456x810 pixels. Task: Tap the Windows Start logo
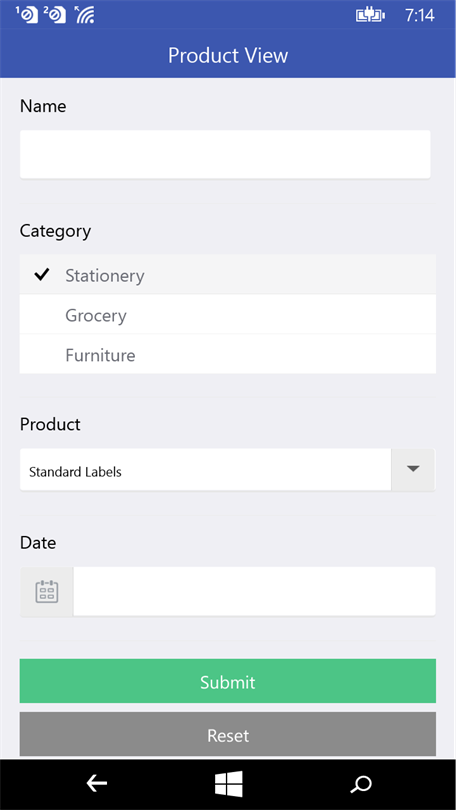tap(229, 784)
